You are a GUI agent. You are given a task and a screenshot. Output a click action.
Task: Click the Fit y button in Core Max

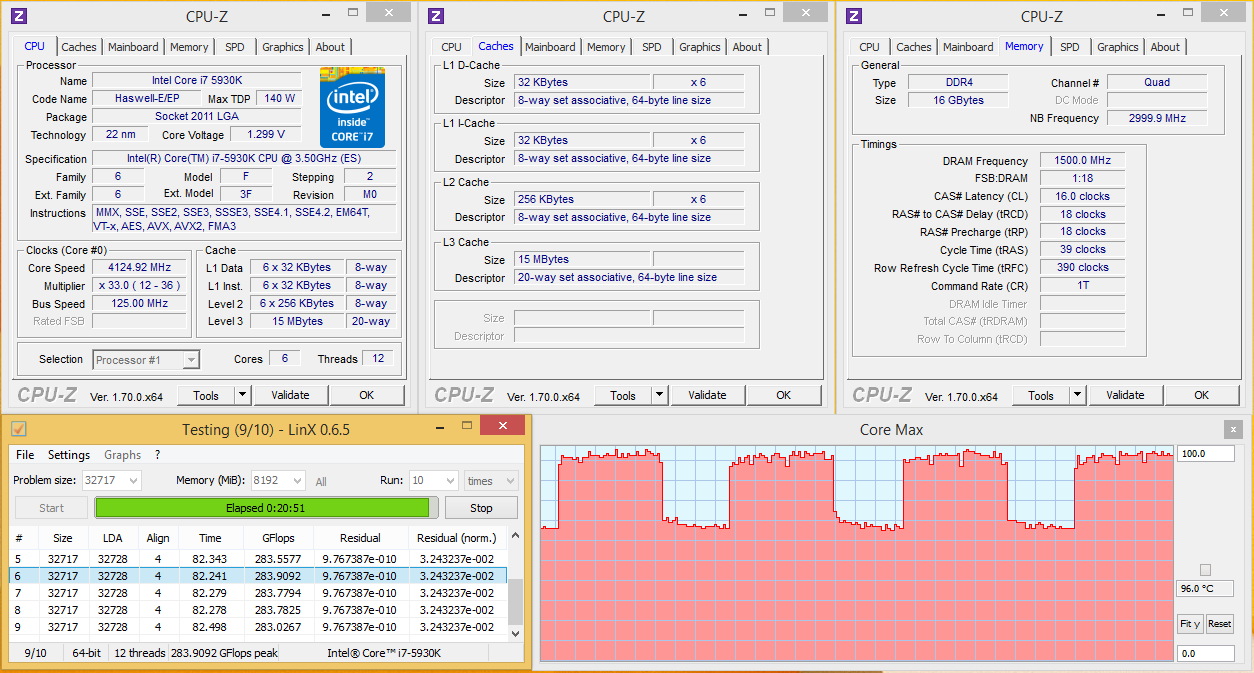[1189, 624]
